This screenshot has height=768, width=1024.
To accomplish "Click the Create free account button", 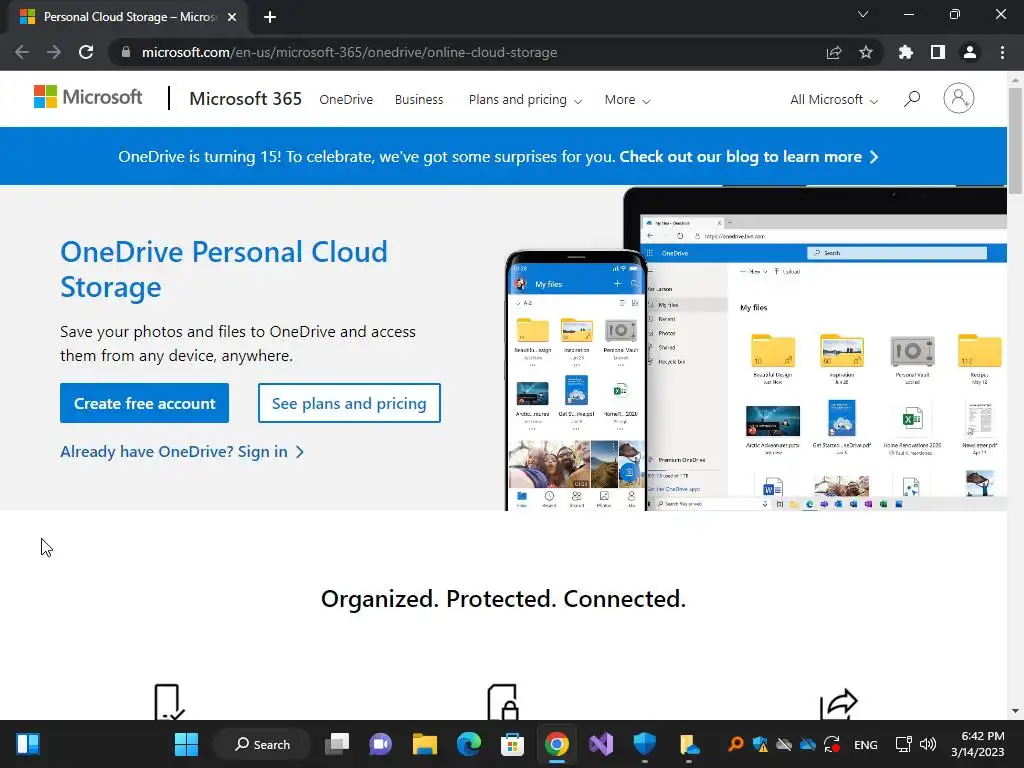I will (144, 403).
